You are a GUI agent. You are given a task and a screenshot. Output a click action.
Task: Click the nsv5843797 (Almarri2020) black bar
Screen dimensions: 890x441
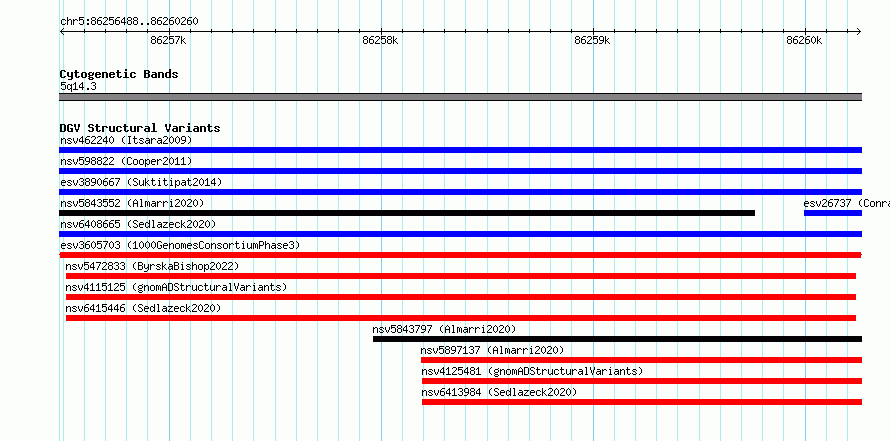[x=618, y=339]
